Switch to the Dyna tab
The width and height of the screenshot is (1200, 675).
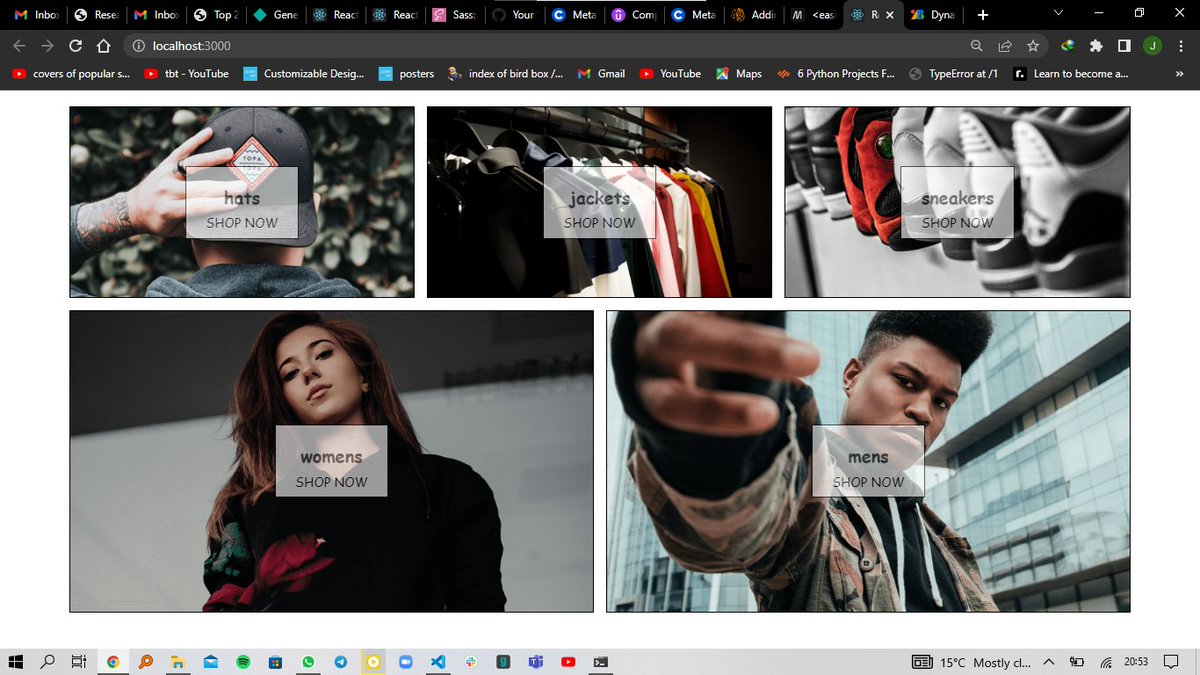(932, 15)
